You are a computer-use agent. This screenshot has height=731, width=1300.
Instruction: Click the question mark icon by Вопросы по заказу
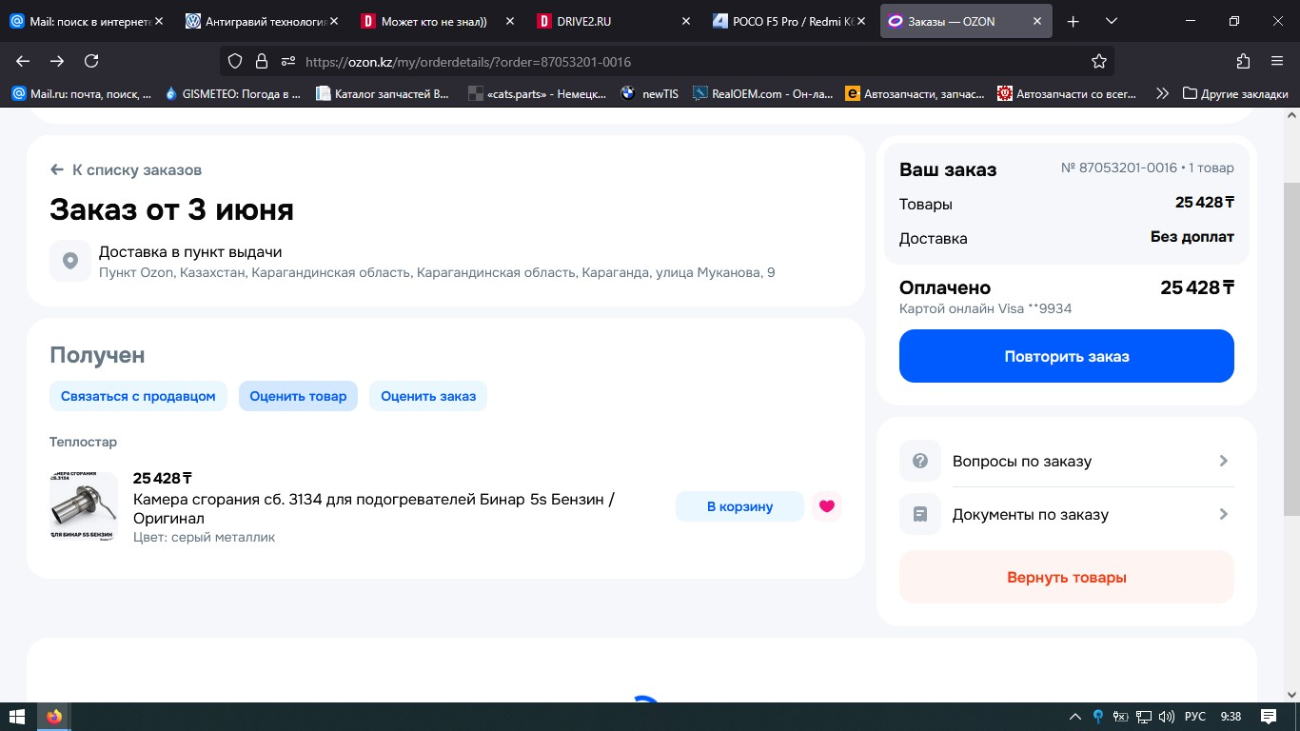tap(920, 461)
